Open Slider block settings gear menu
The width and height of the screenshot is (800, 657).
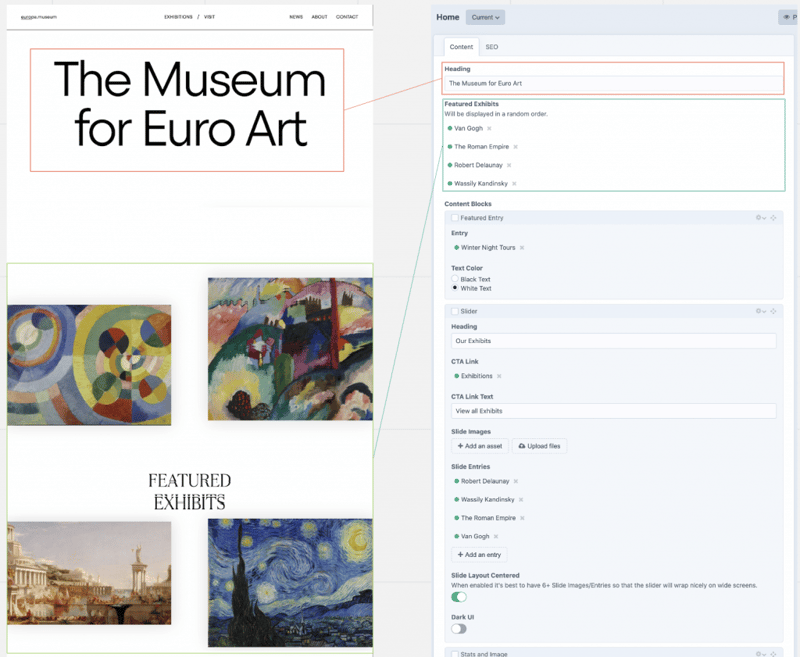(760, 311)
